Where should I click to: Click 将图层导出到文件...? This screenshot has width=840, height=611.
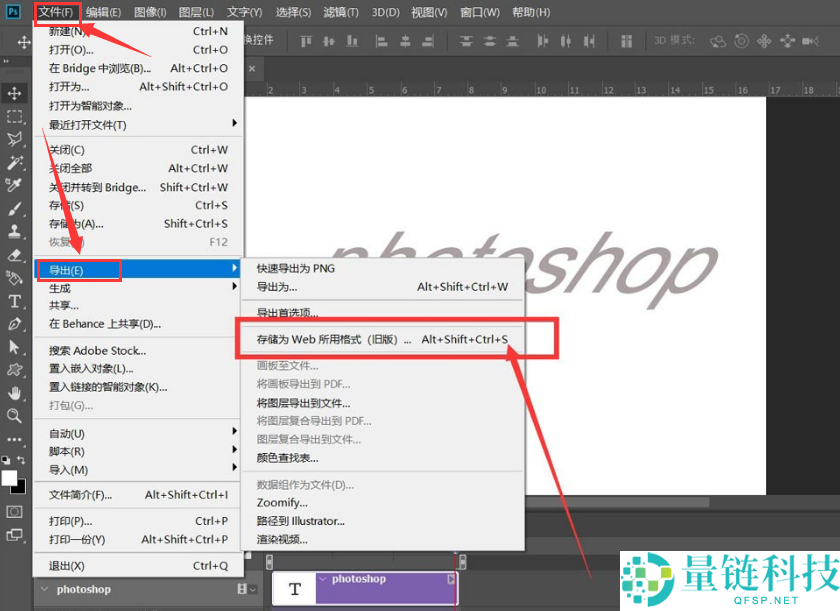[303, 403]
